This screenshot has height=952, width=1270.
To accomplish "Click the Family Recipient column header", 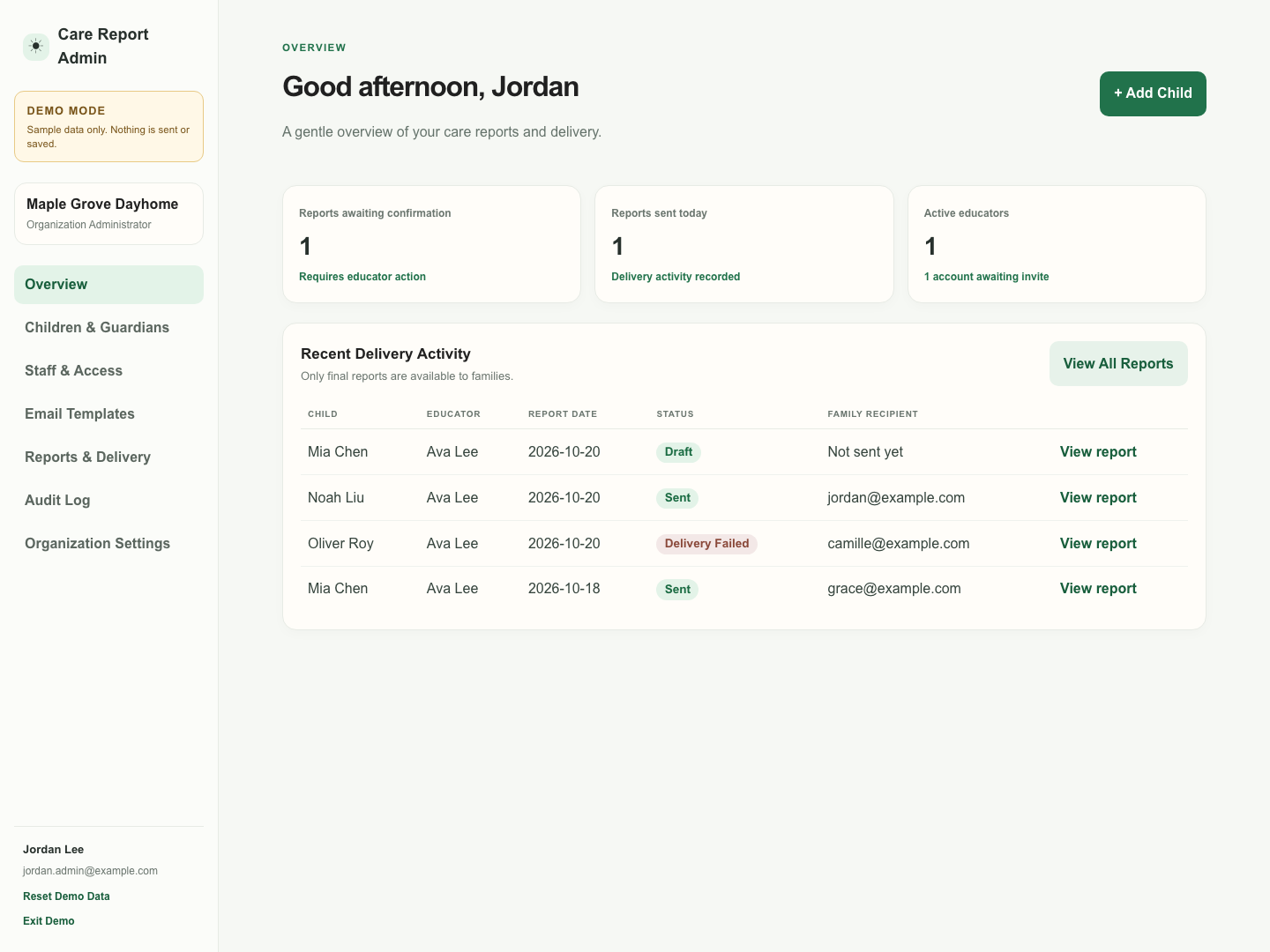I will (872, 414).
